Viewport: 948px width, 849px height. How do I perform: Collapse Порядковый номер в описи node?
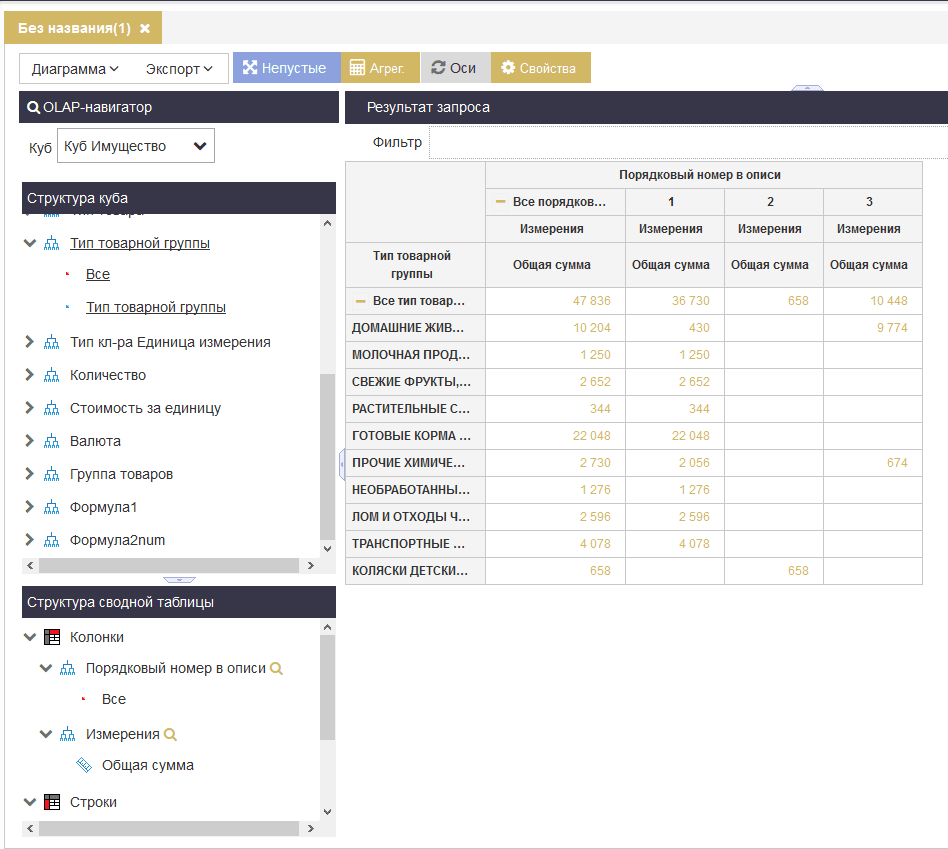tap(45, 668)
